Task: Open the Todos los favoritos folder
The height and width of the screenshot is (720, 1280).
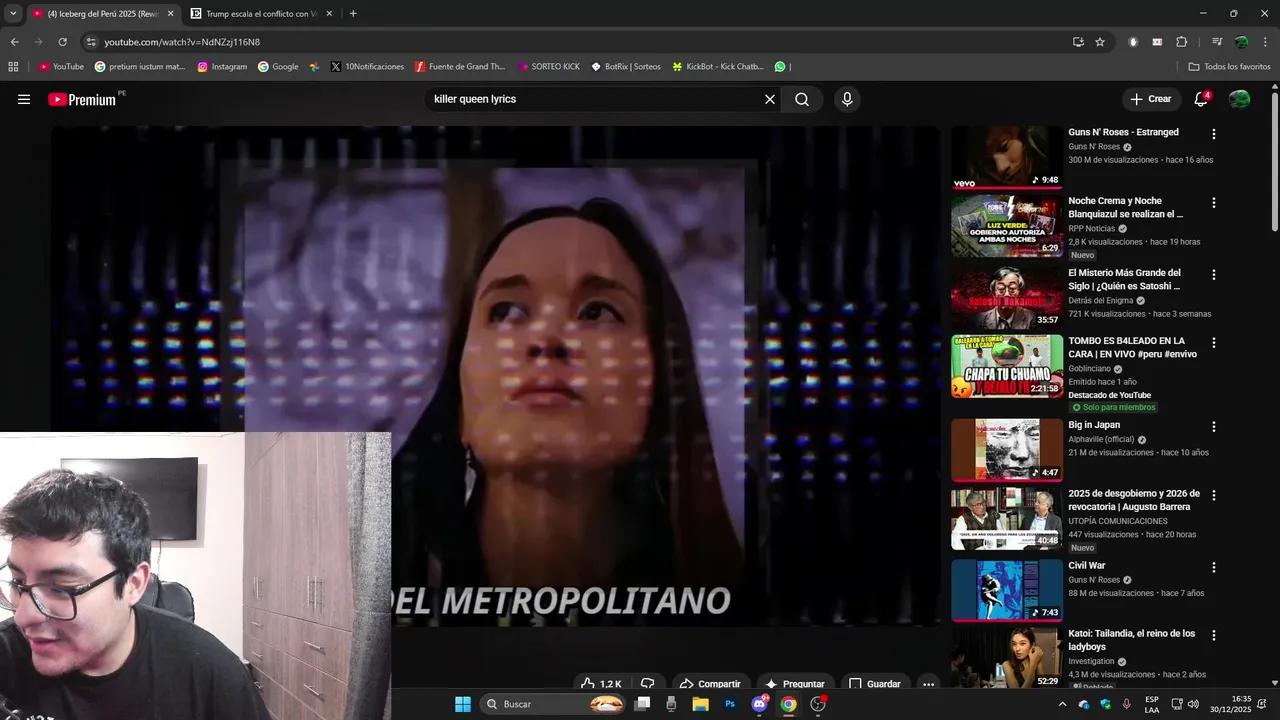Action: (1229, 67)
